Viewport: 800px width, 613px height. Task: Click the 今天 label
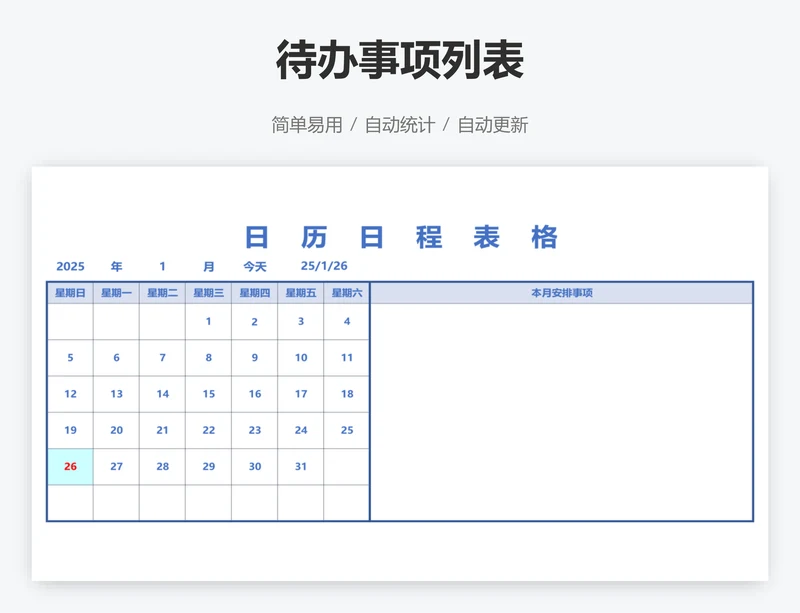(255, 266)
